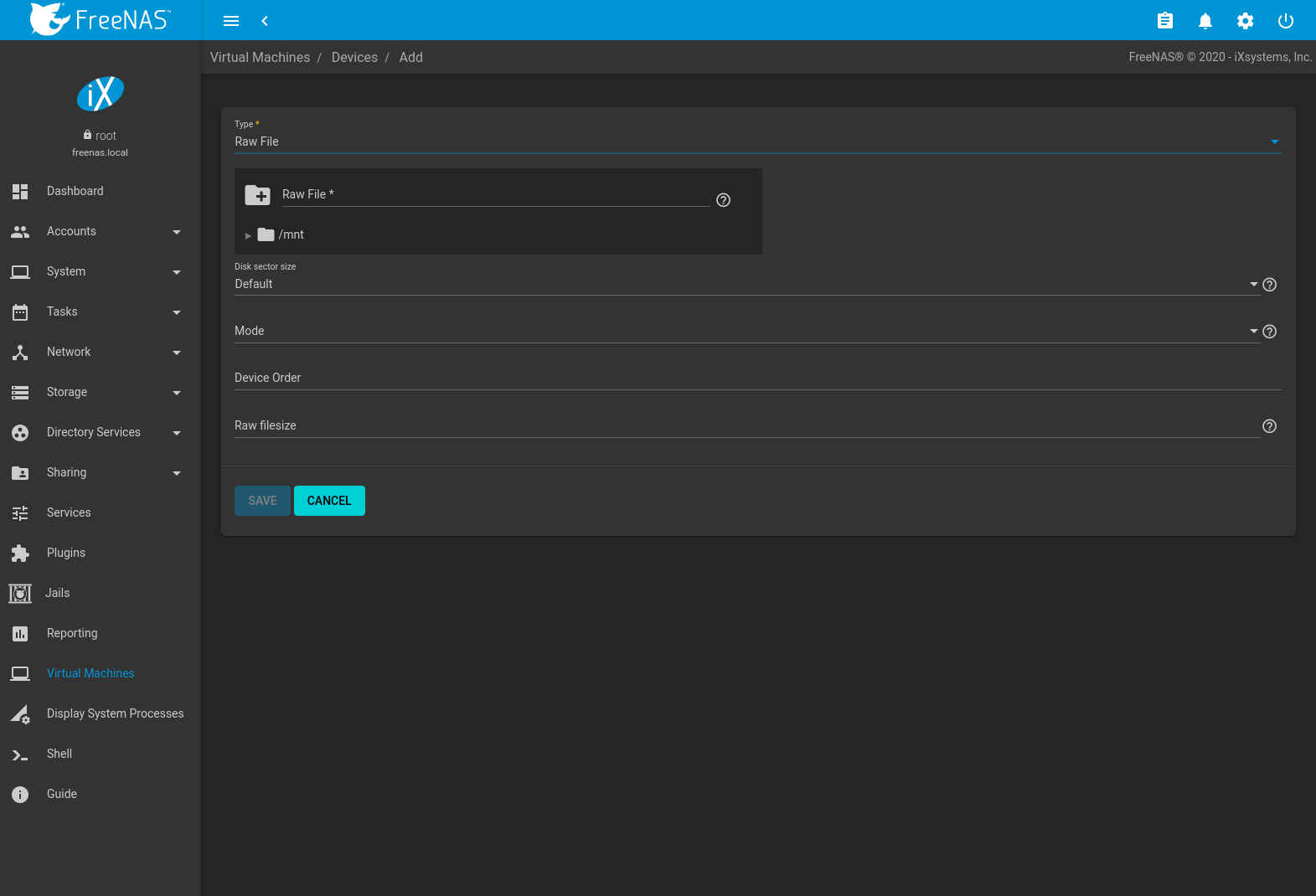Image resolution: width=1316 pixels, height=896 pixels.
Task: Expand the /mnt folder tree node
Action: (248, 235)
